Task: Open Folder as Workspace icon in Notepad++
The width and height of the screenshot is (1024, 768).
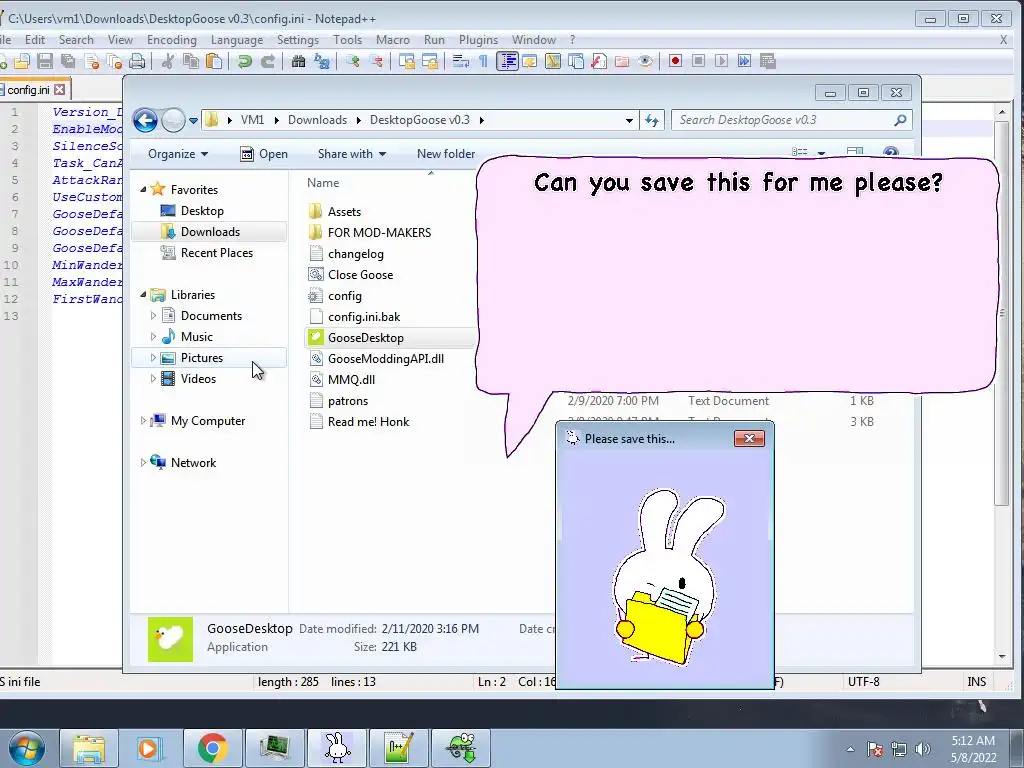Action: click(x=622, y=61)
